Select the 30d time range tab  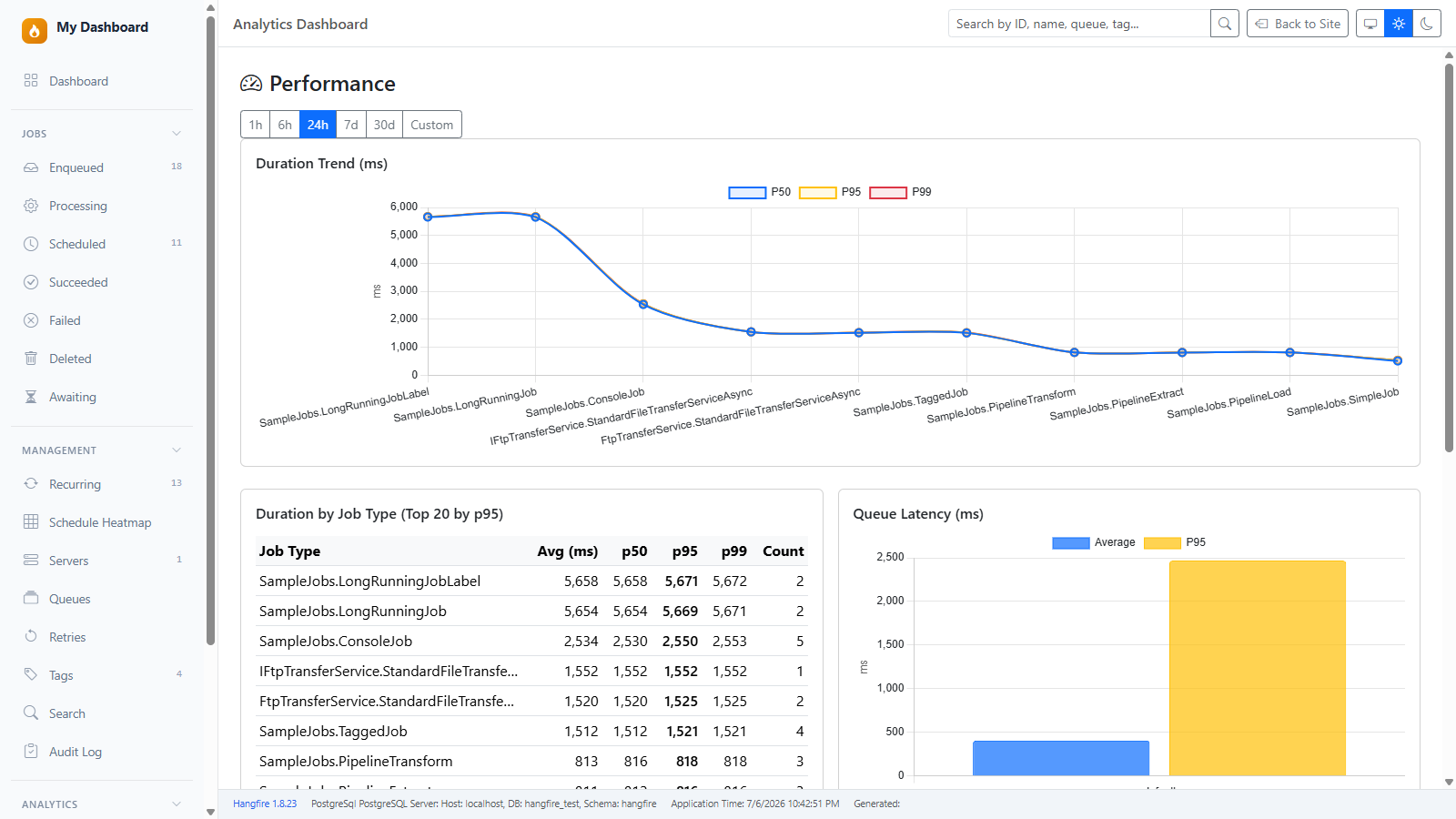[384, 125]
